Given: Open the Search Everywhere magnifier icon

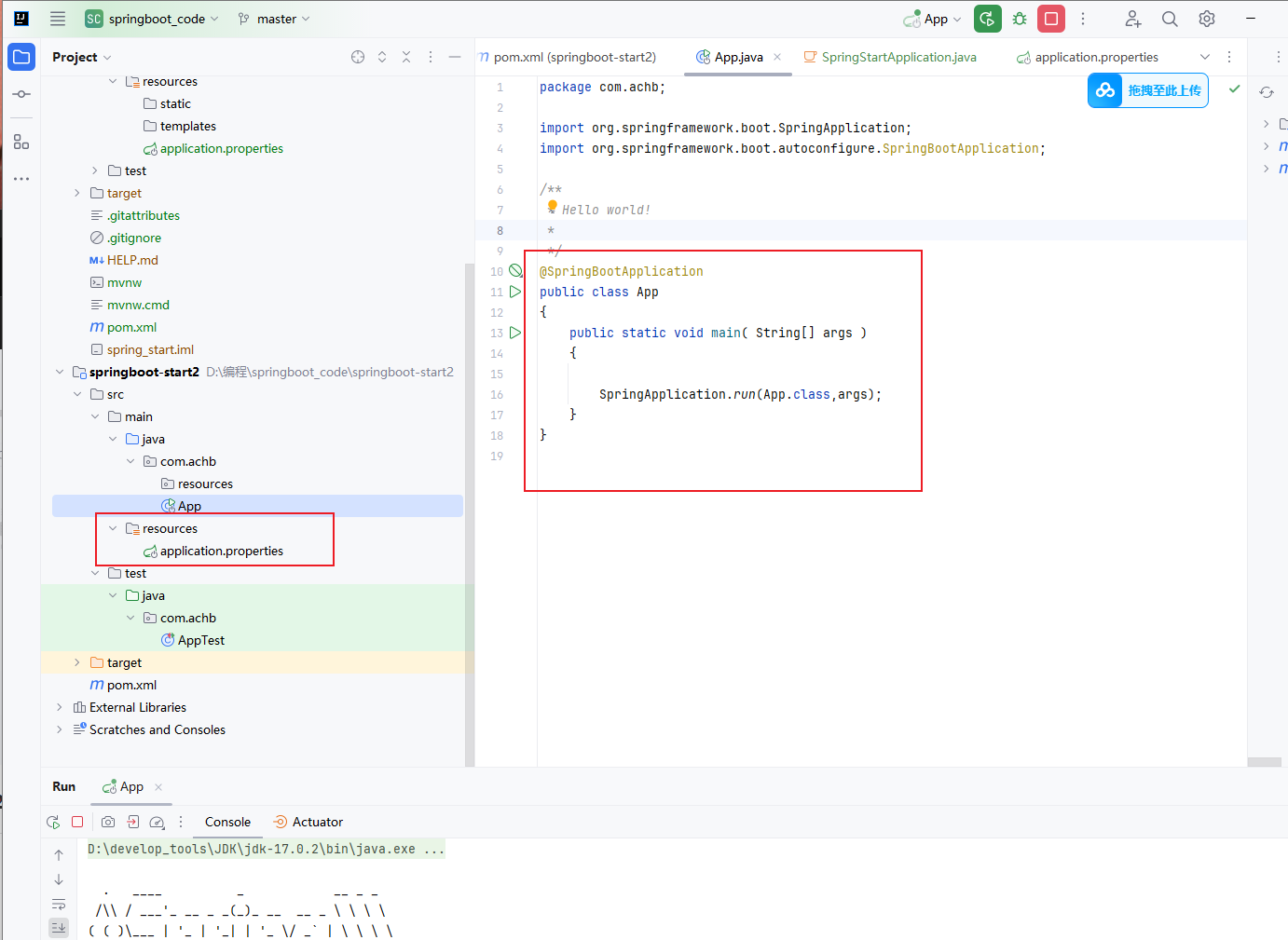Looking at the screenshot, I should click(1169, 18).
